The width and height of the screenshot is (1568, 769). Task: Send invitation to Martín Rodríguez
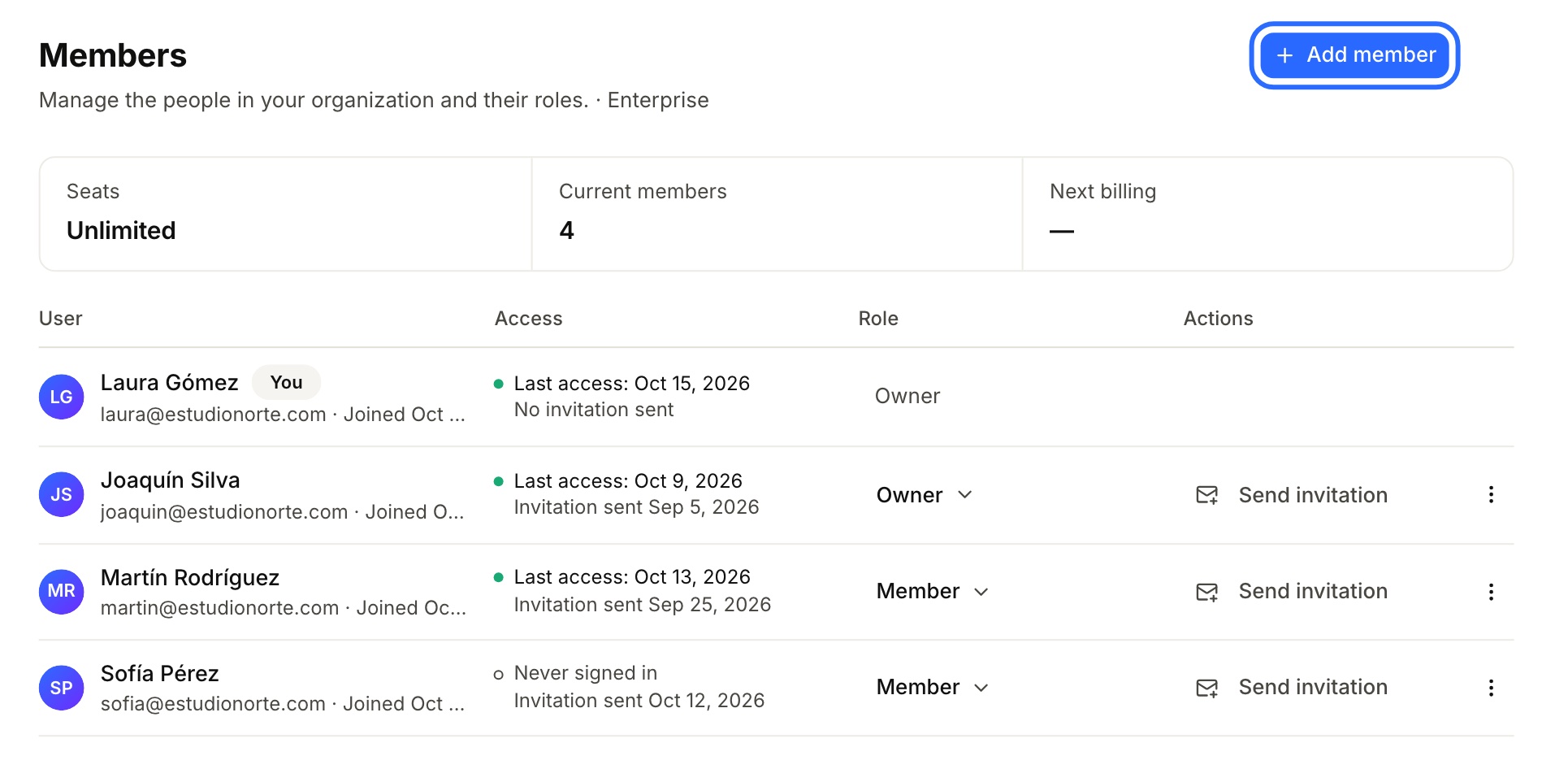tap(1292, 592)
